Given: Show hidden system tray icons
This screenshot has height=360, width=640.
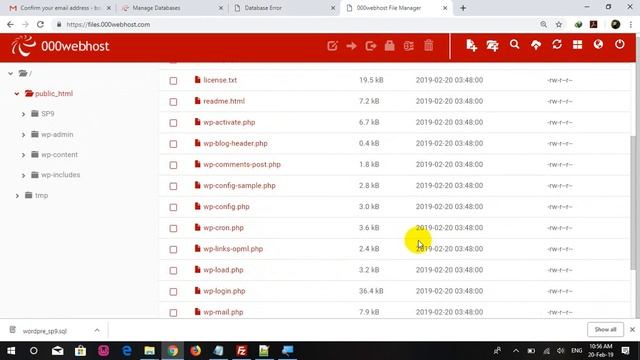Looking at the screenshot, I should point(516,351).
